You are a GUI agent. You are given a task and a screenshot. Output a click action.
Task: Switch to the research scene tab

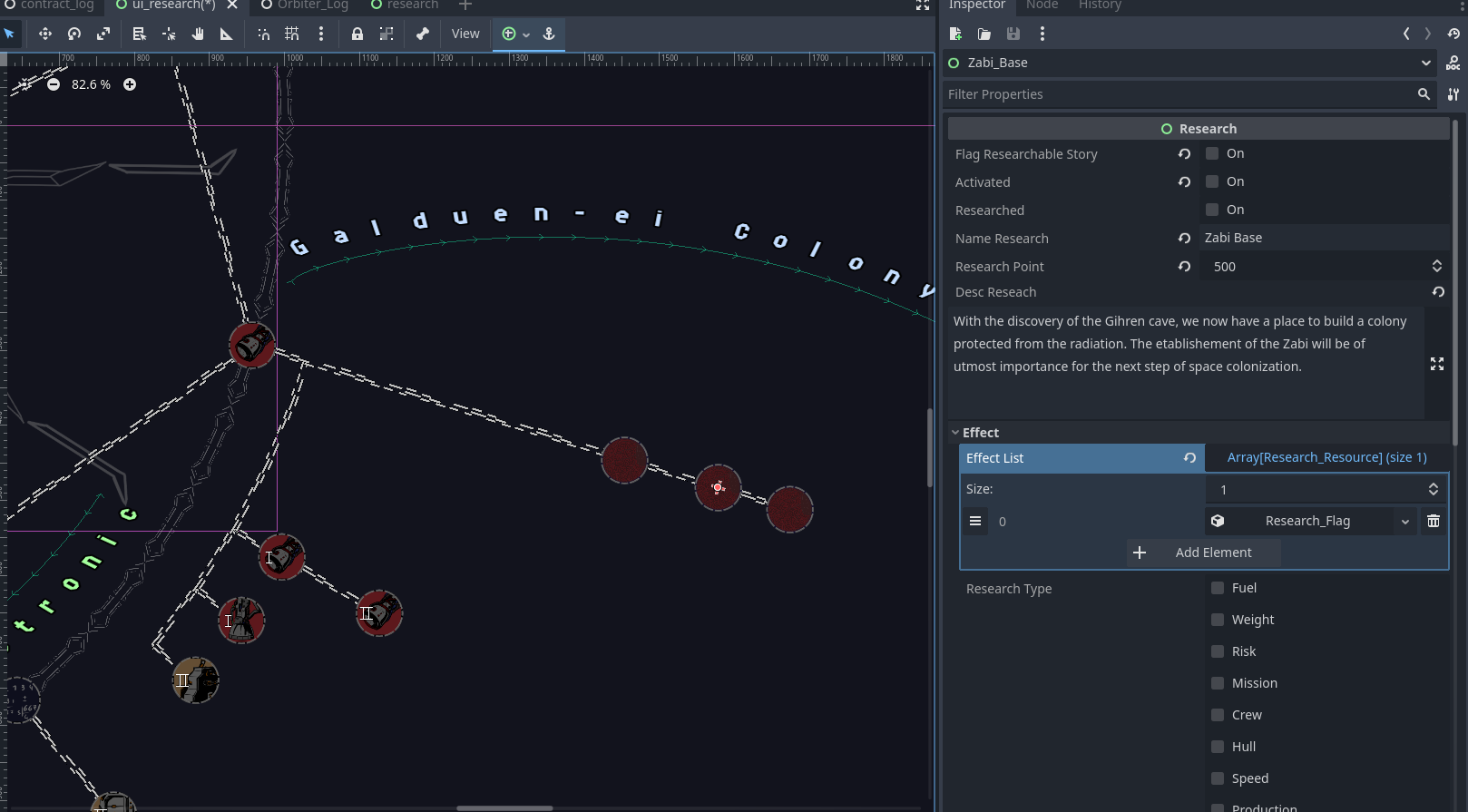click(x=405, y=5)
